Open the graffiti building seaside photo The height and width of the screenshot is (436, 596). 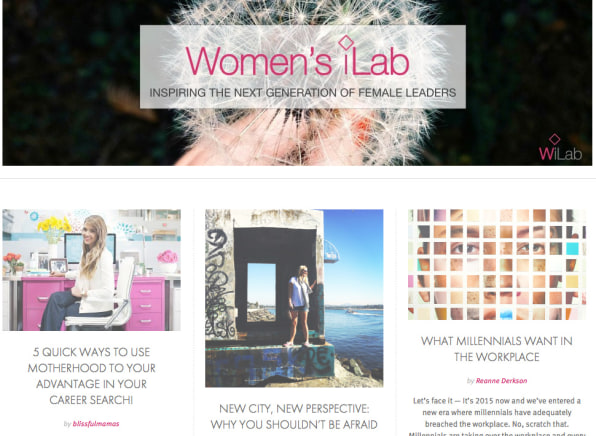tap(294, 298)
